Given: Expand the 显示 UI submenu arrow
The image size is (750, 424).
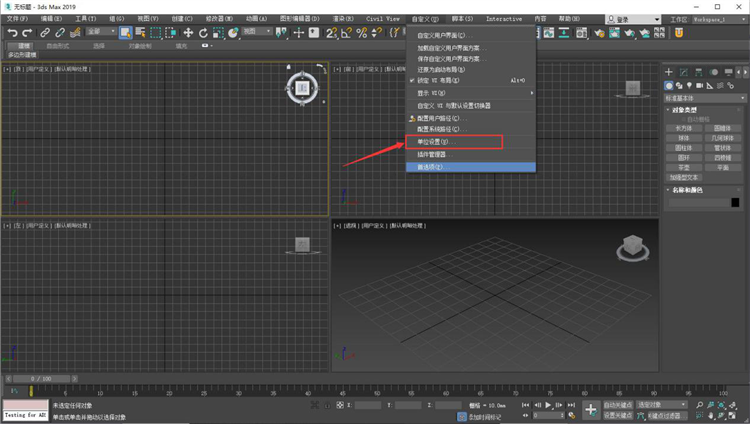Looking at the screenshot, I should 531,93.
